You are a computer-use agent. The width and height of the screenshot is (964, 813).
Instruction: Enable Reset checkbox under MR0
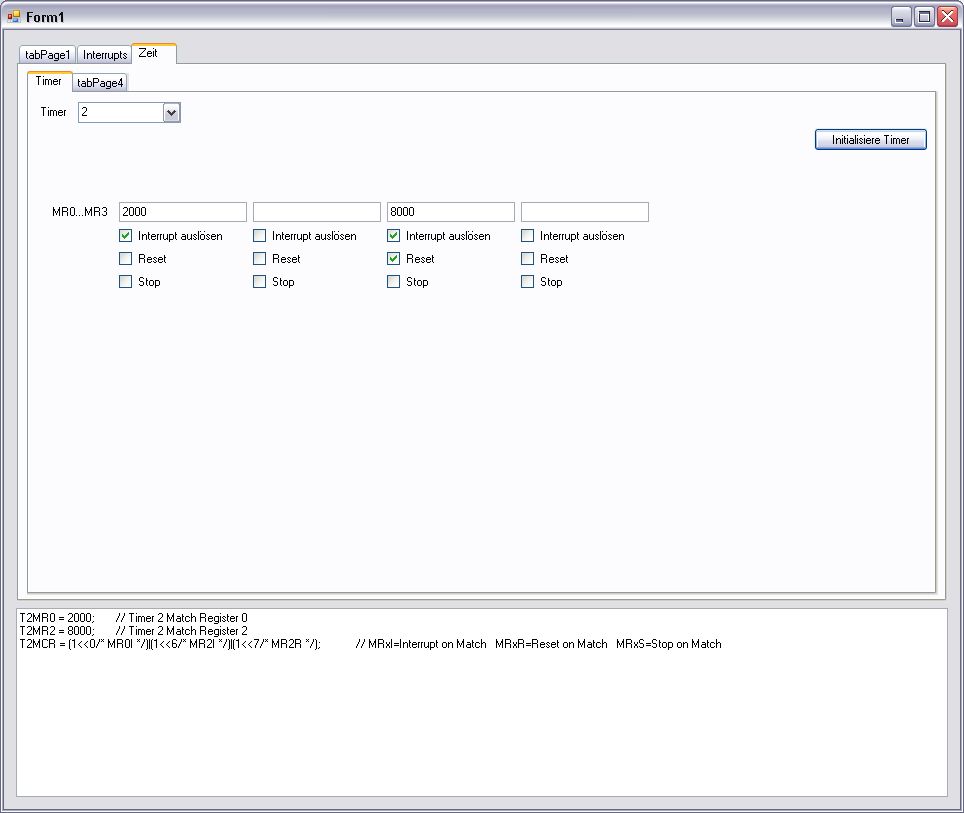coord(126,259)
